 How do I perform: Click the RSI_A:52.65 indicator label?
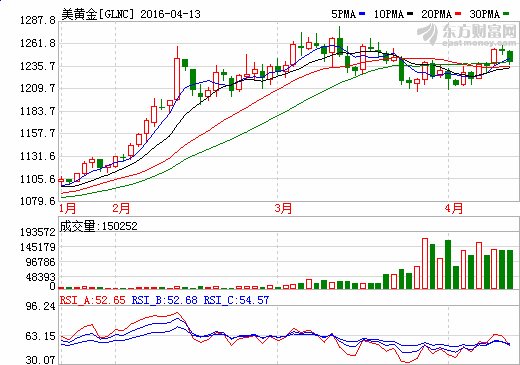93,300
